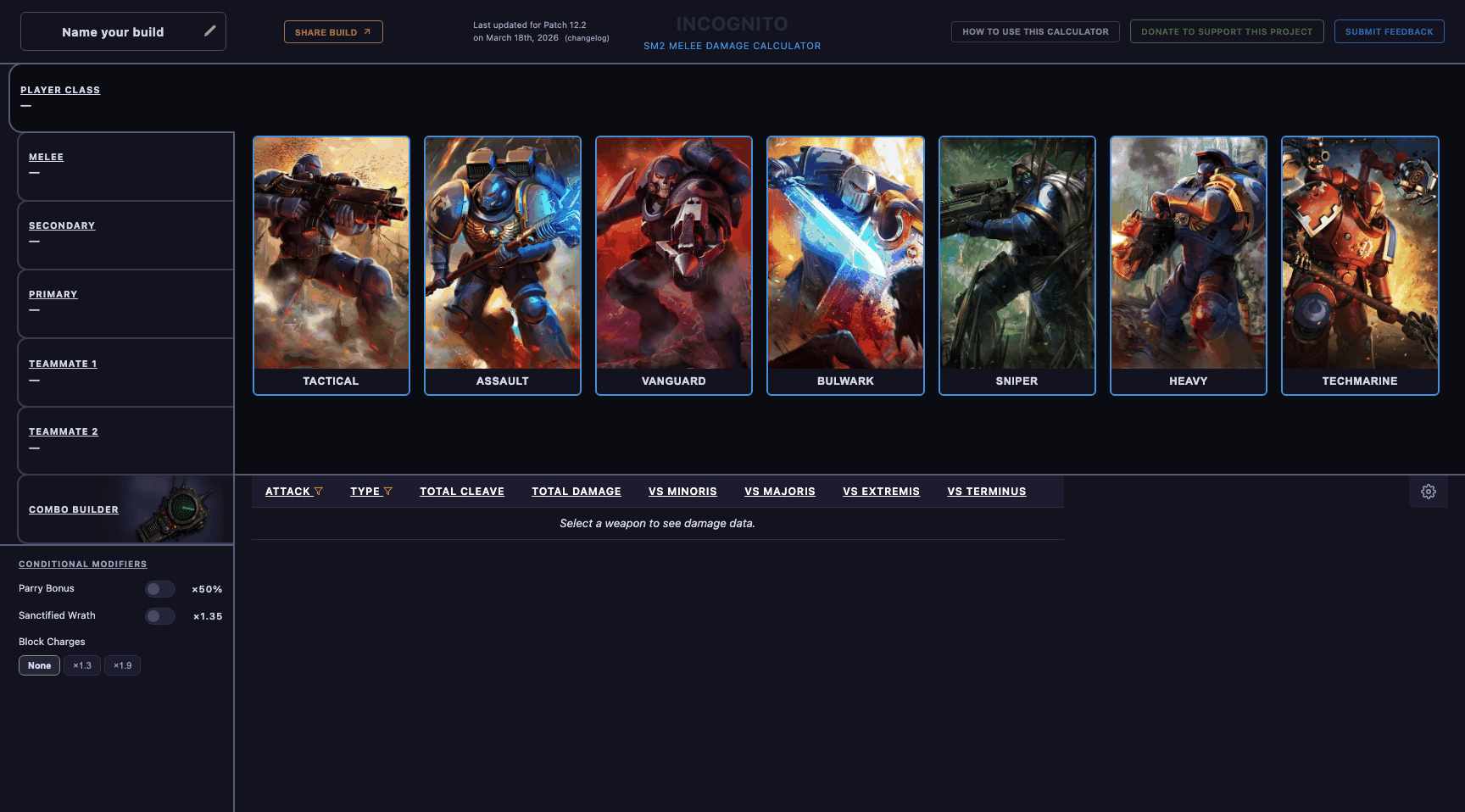The width and height of the screenshot is (1465, 812).
Task: Select the Sniper class card
Action: coord(1017,264)
